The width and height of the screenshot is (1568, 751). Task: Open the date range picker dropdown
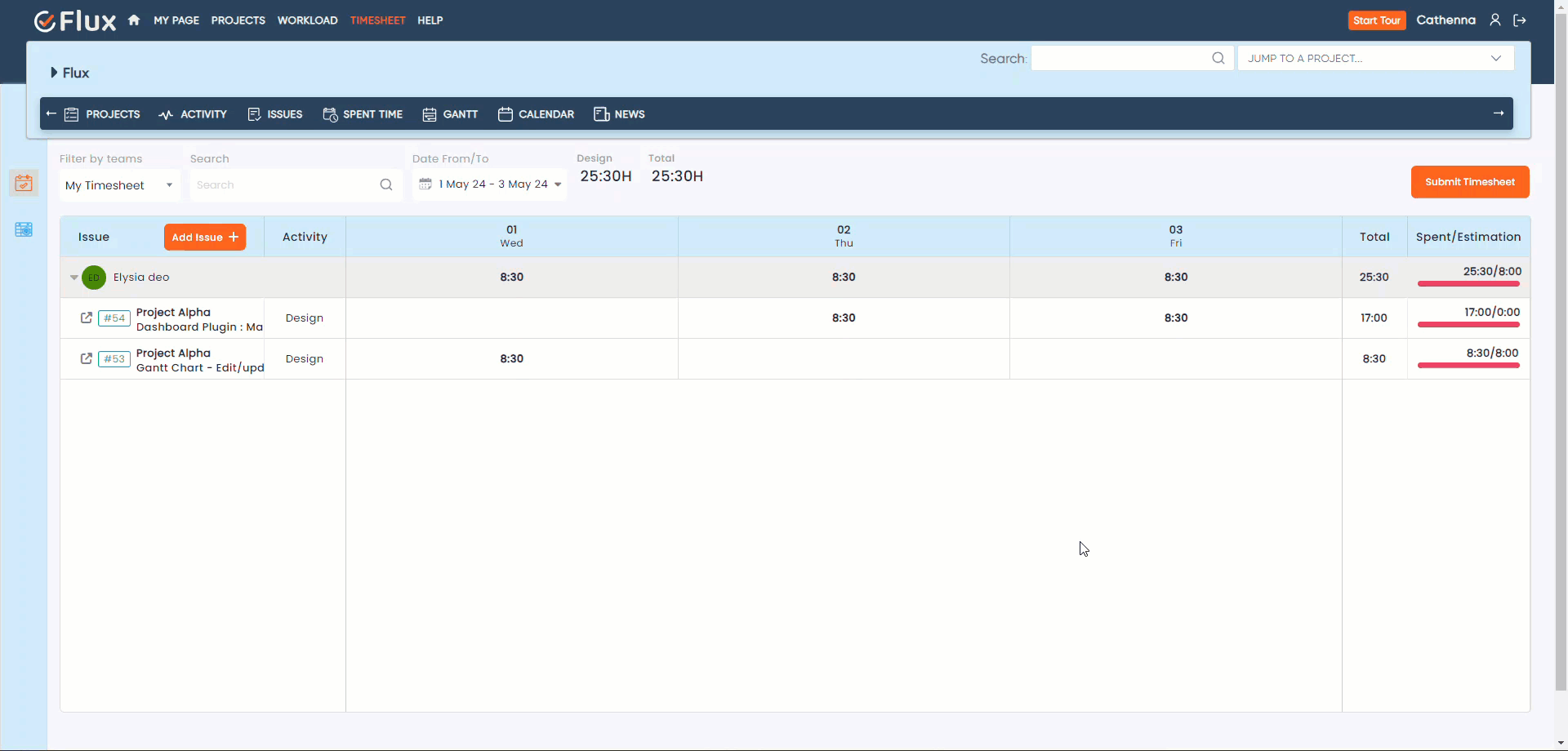[489, 184]
